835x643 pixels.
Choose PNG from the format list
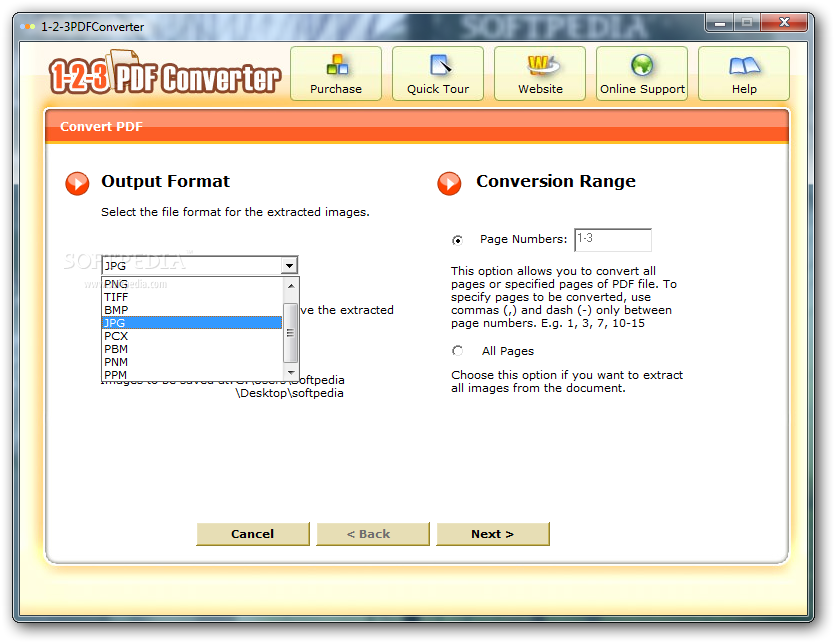tap(192, 284)
